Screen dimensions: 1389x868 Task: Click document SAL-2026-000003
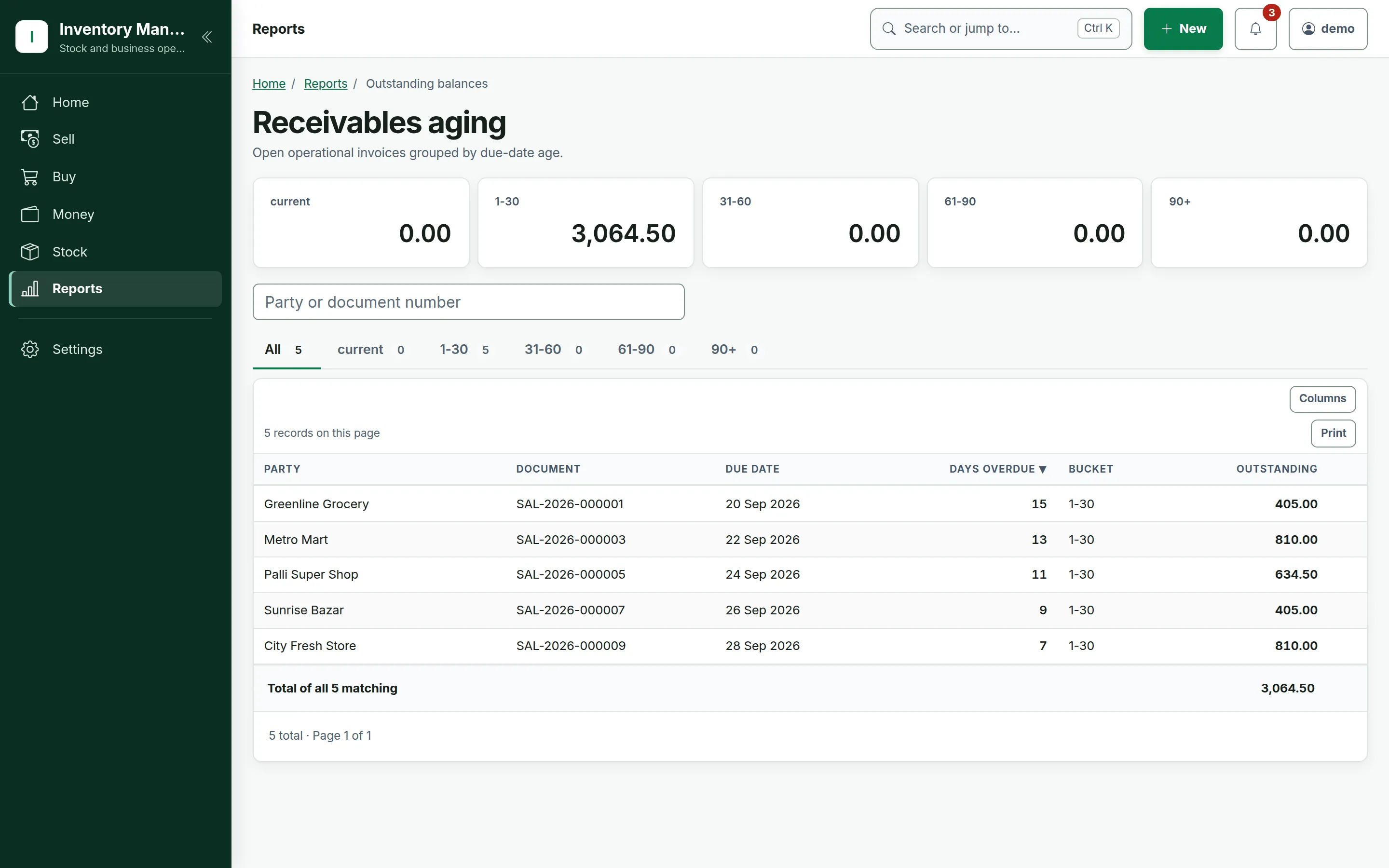571,540
